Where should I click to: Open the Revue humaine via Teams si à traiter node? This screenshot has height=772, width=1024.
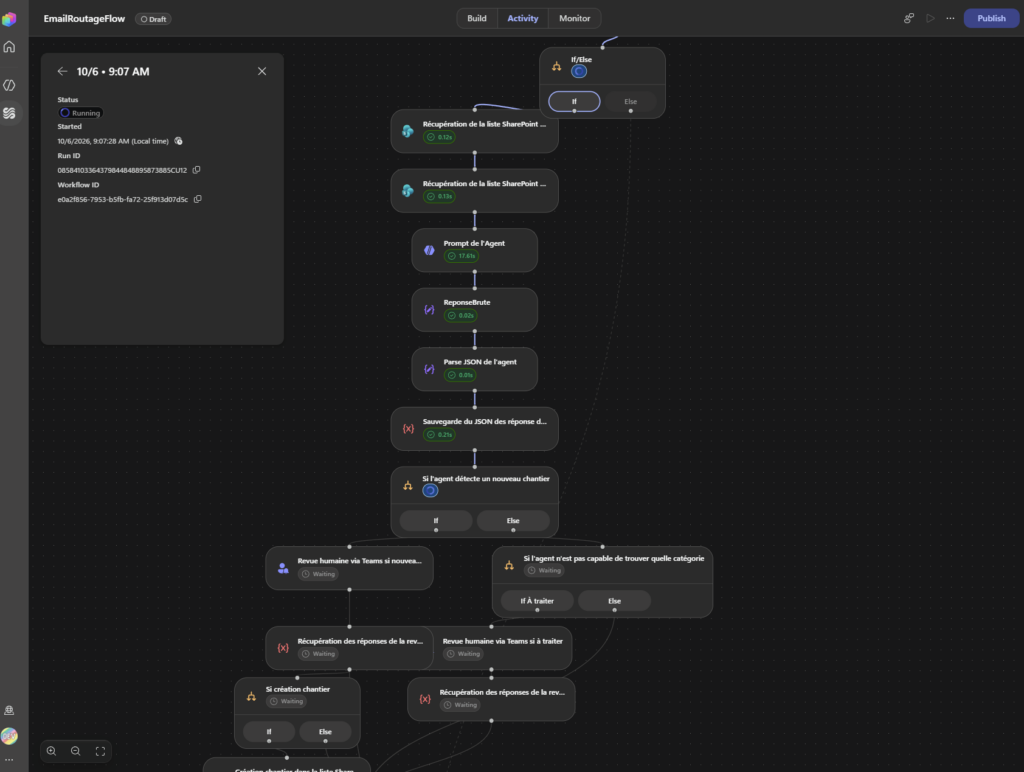tap(503, 648)
